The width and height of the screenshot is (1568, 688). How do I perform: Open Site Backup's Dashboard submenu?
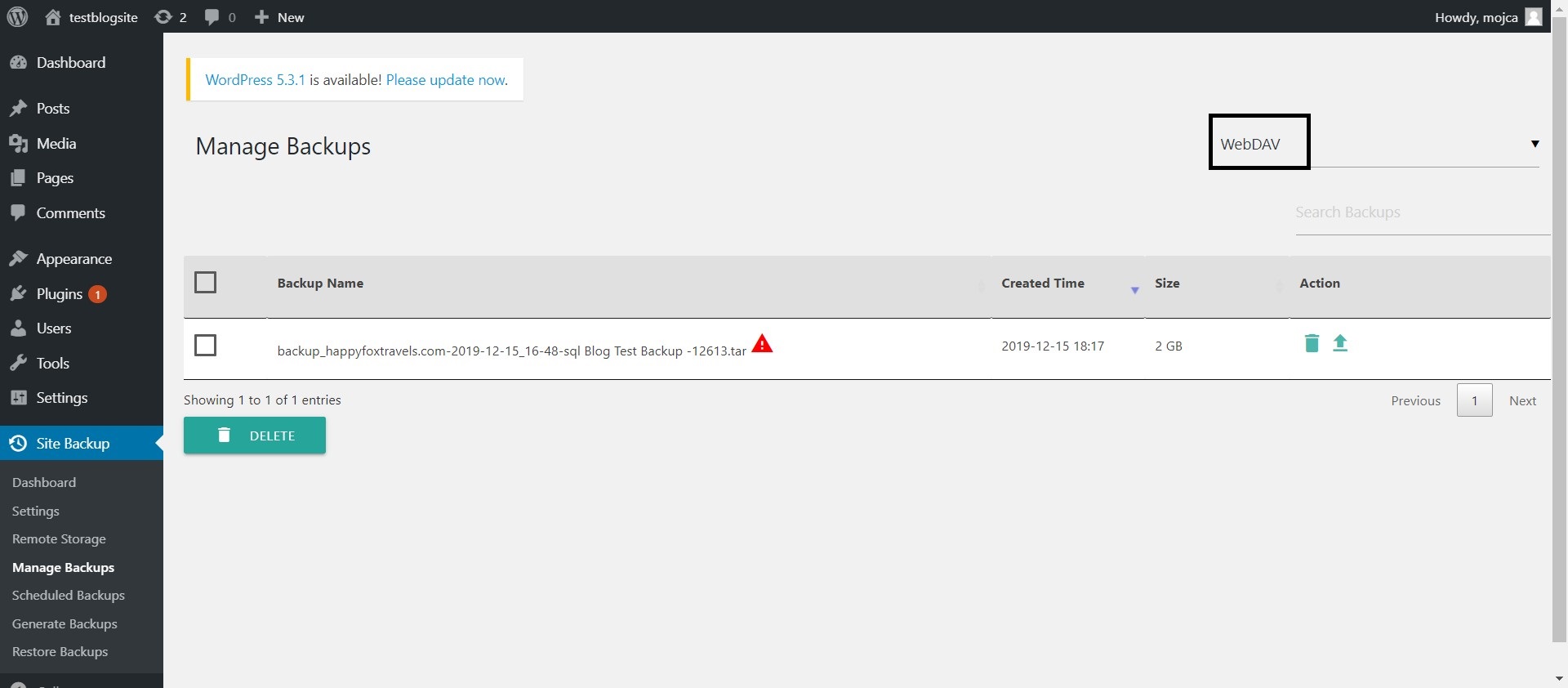click(x=44, y=483)
